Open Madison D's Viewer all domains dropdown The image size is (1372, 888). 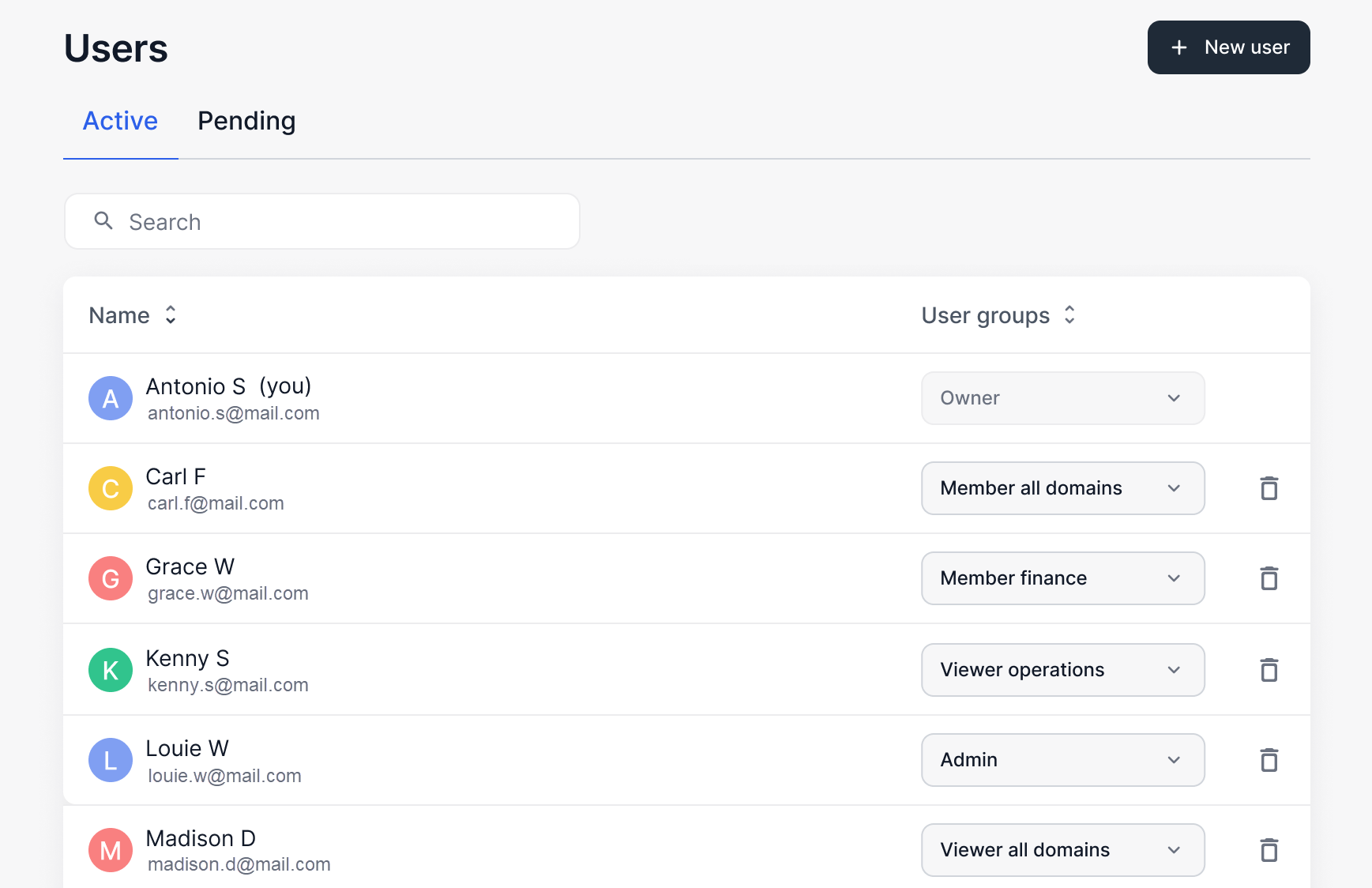[x=1062, y=850]
